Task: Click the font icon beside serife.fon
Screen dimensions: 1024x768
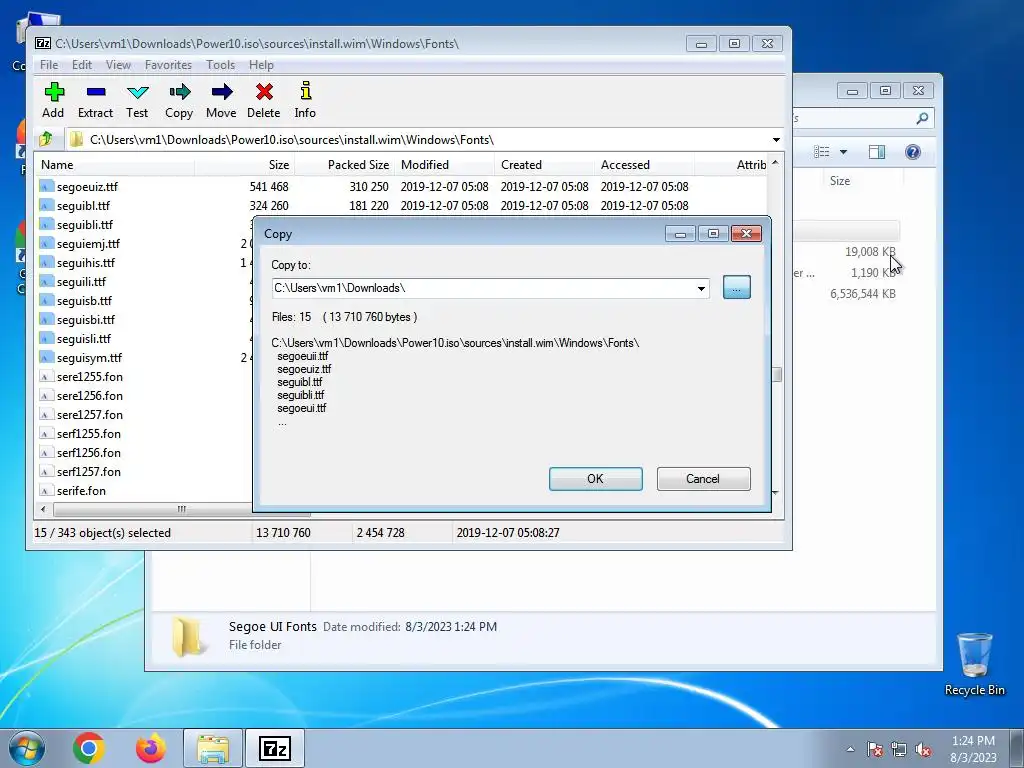Action: click(46, 490)
